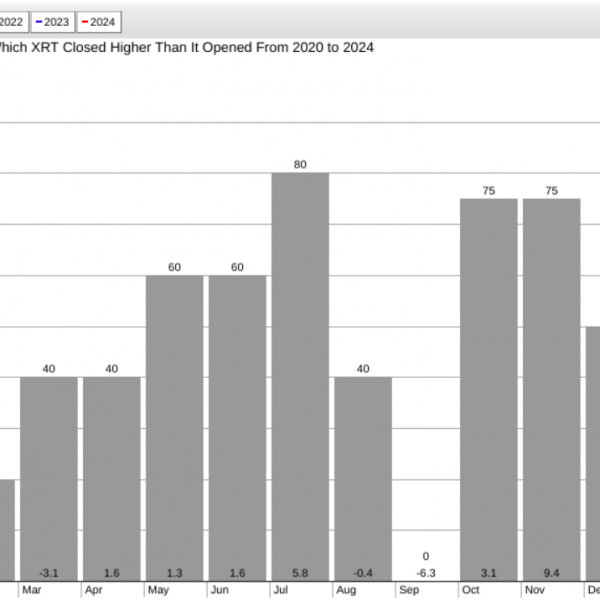Click the Oct axis label
600x600 pixels.
coord(471,590)
